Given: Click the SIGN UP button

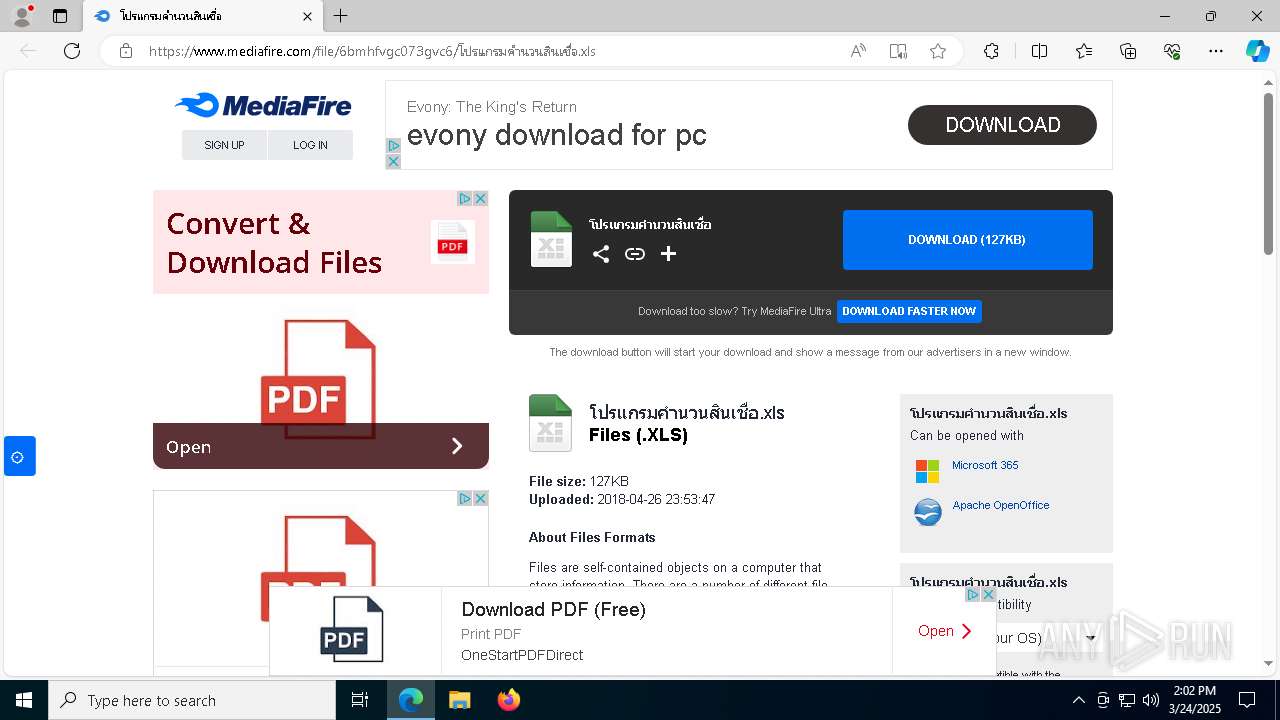Looking at the screenshot, I should pyautogui.click(x=224, y=145).
